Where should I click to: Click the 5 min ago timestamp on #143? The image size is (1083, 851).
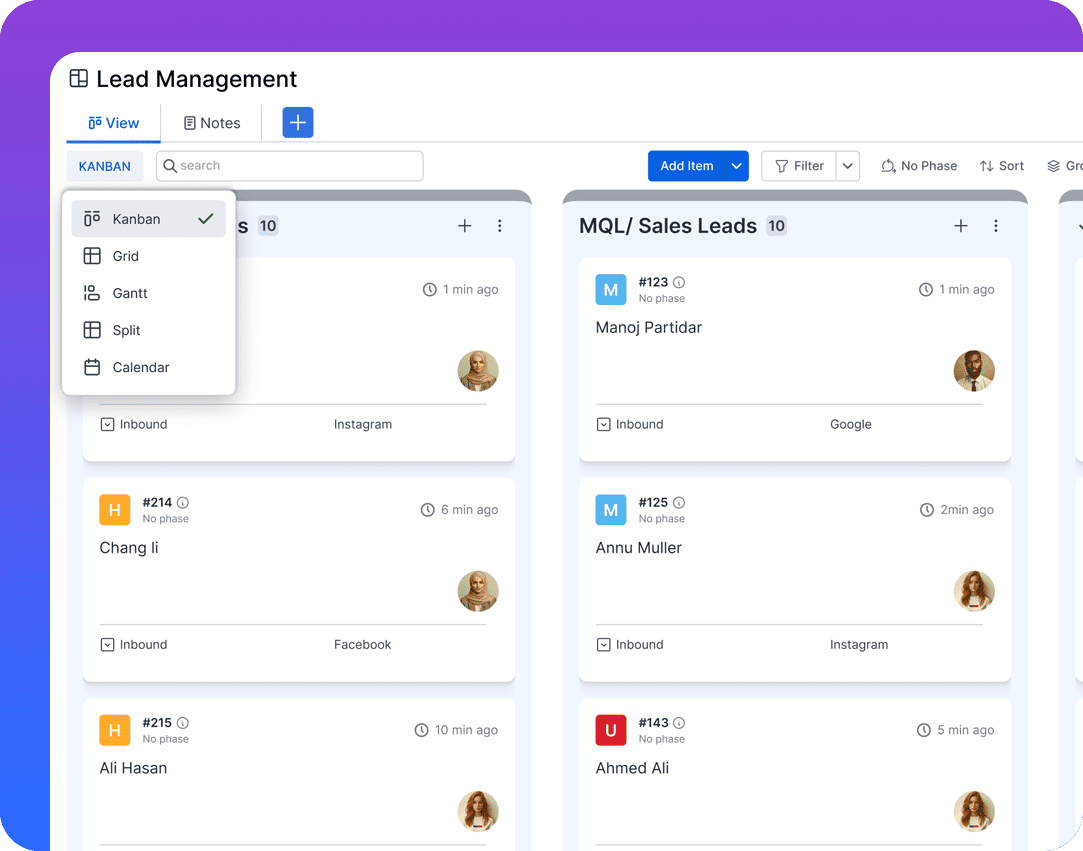pos(966,730)
